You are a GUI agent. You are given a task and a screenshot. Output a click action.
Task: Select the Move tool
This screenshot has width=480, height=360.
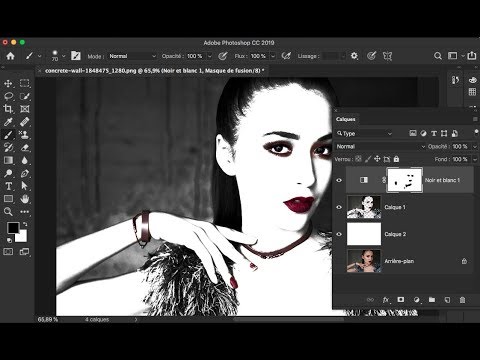click(x=8, y=83)
